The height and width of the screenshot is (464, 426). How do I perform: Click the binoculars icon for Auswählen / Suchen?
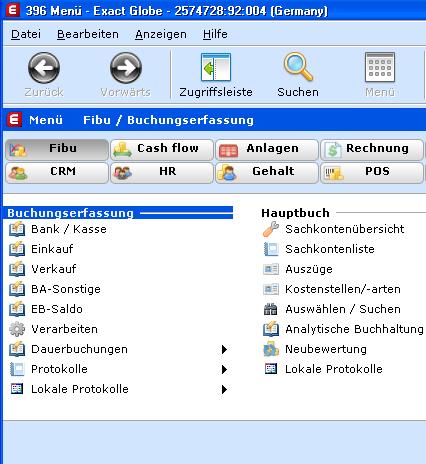click(x=271, y=309)
